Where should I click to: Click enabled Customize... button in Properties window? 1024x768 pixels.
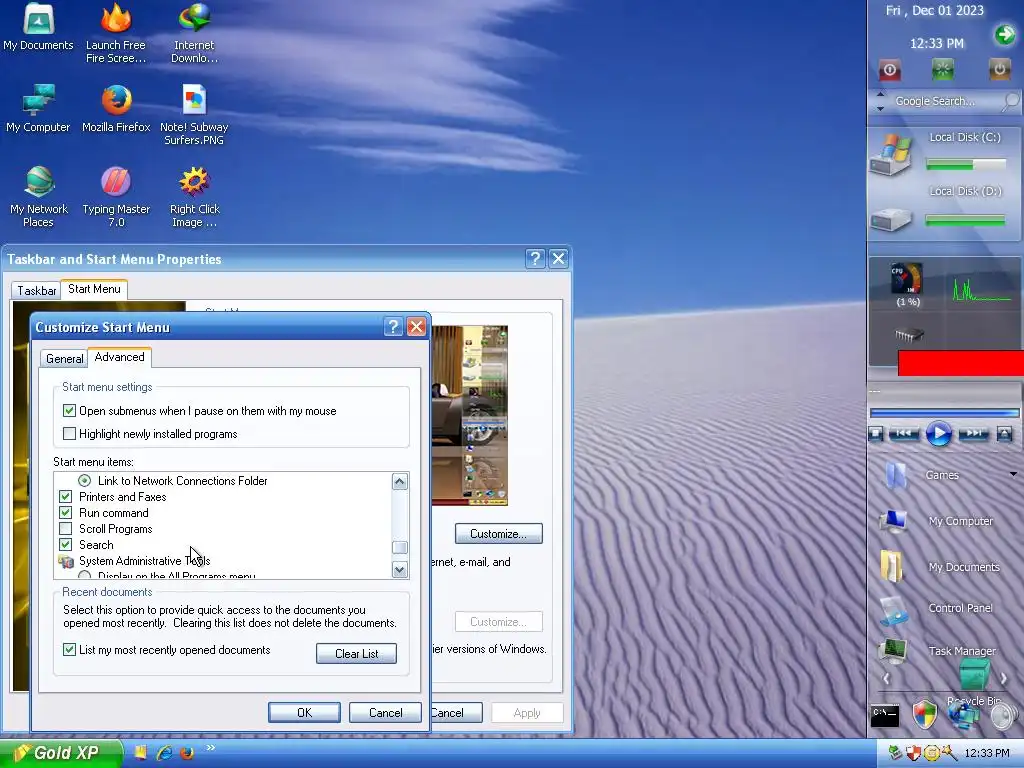coord(498,534)
